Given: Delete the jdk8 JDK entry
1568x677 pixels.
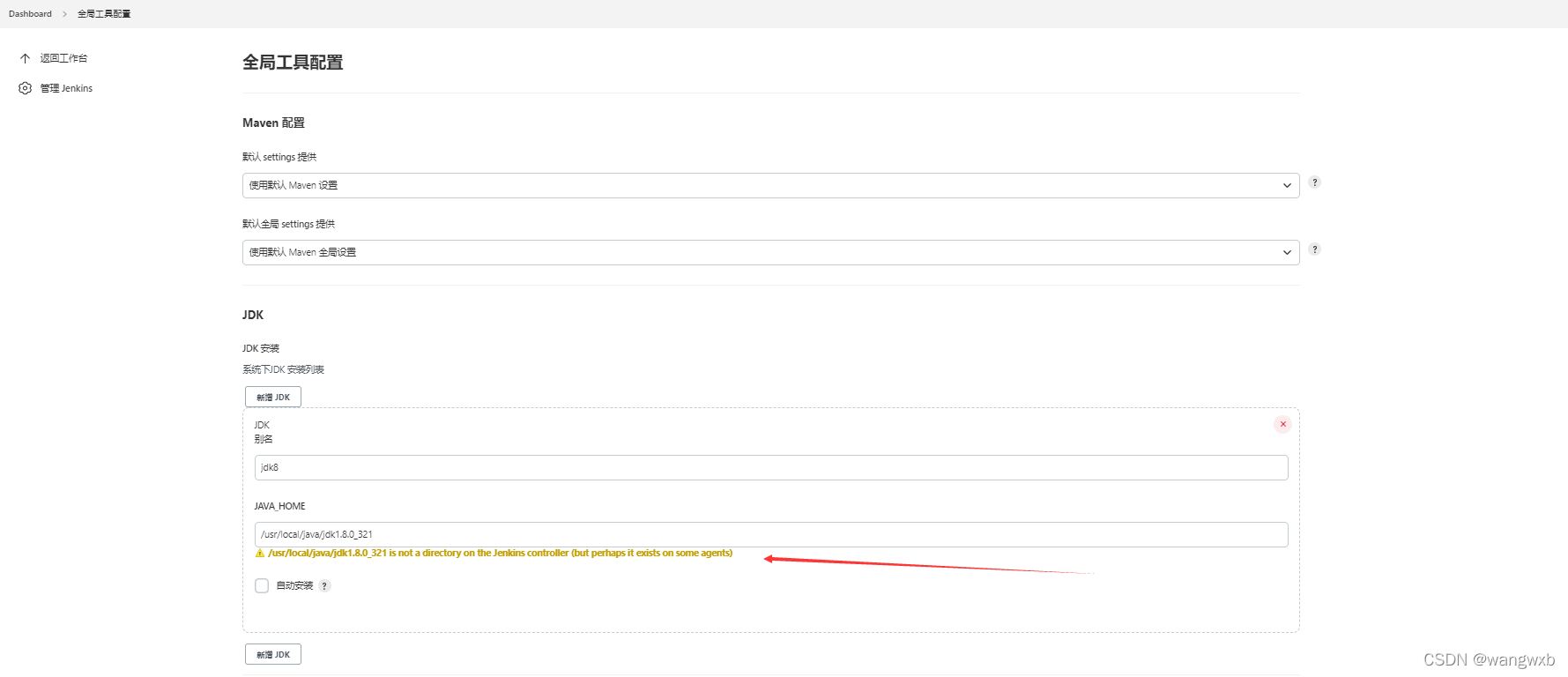Looking at the screenshot, I should tap(1282, 424).
